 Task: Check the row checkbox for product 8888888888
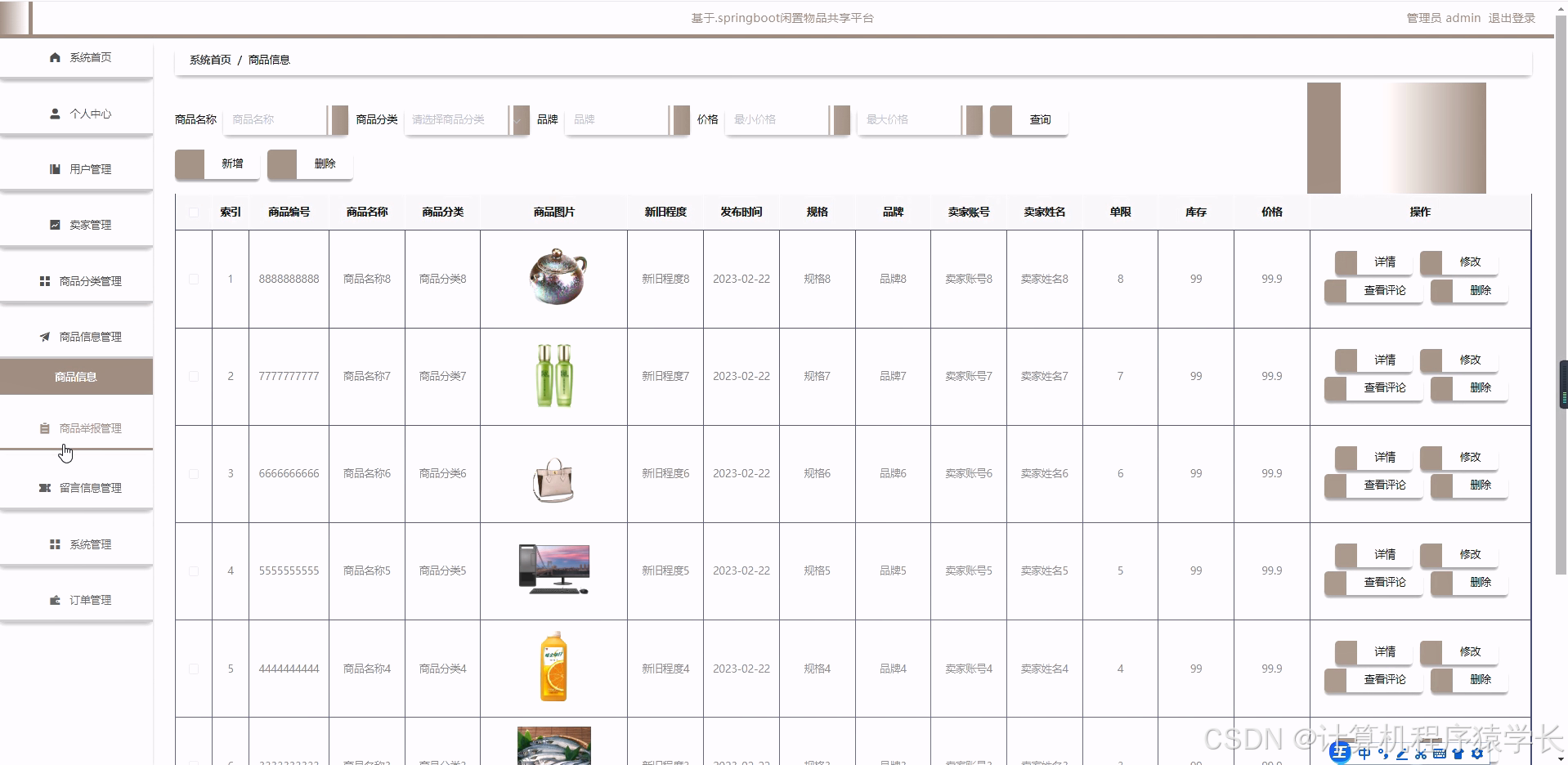tap(194, 279)
